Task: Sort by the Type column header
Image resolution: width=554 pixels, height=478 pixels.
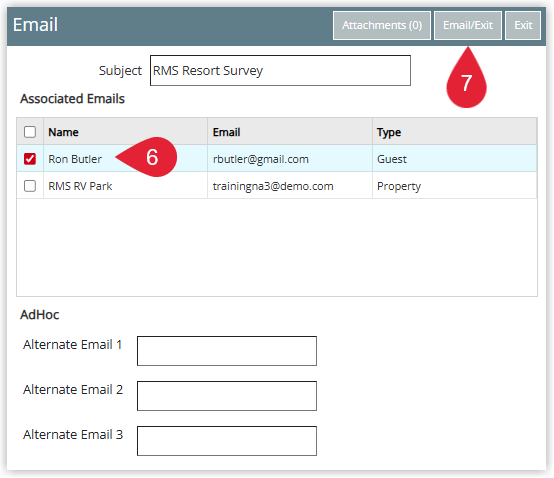Action: (455, 132)
